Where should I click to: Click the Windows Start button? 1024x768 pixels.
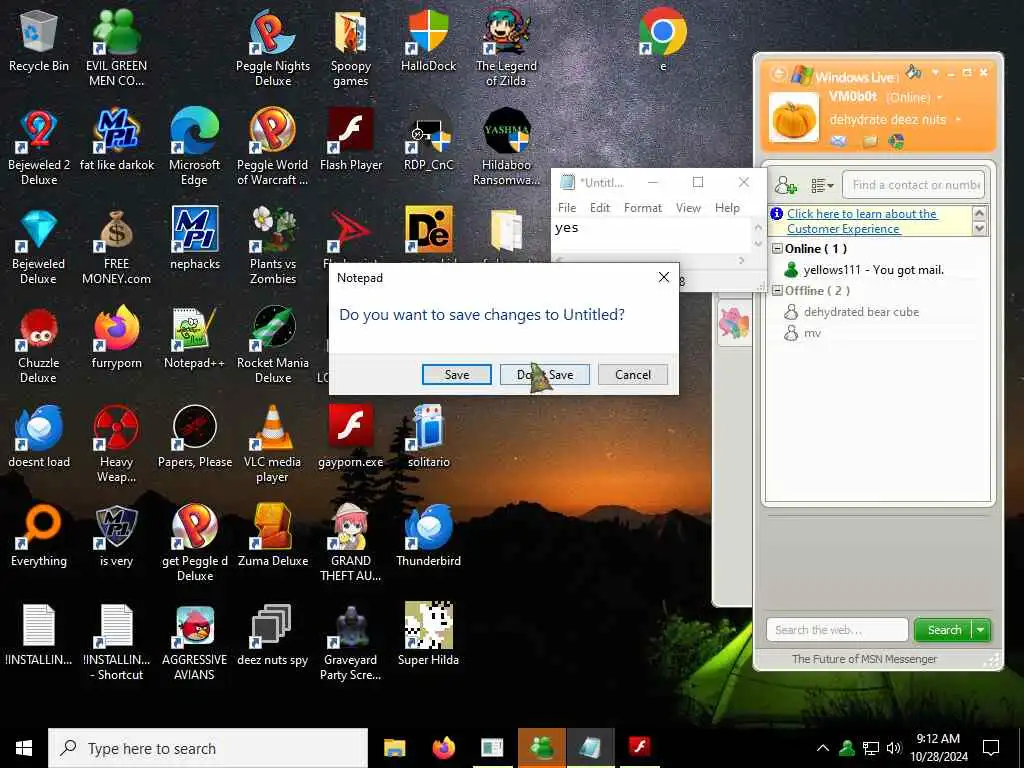coord(24,748)
